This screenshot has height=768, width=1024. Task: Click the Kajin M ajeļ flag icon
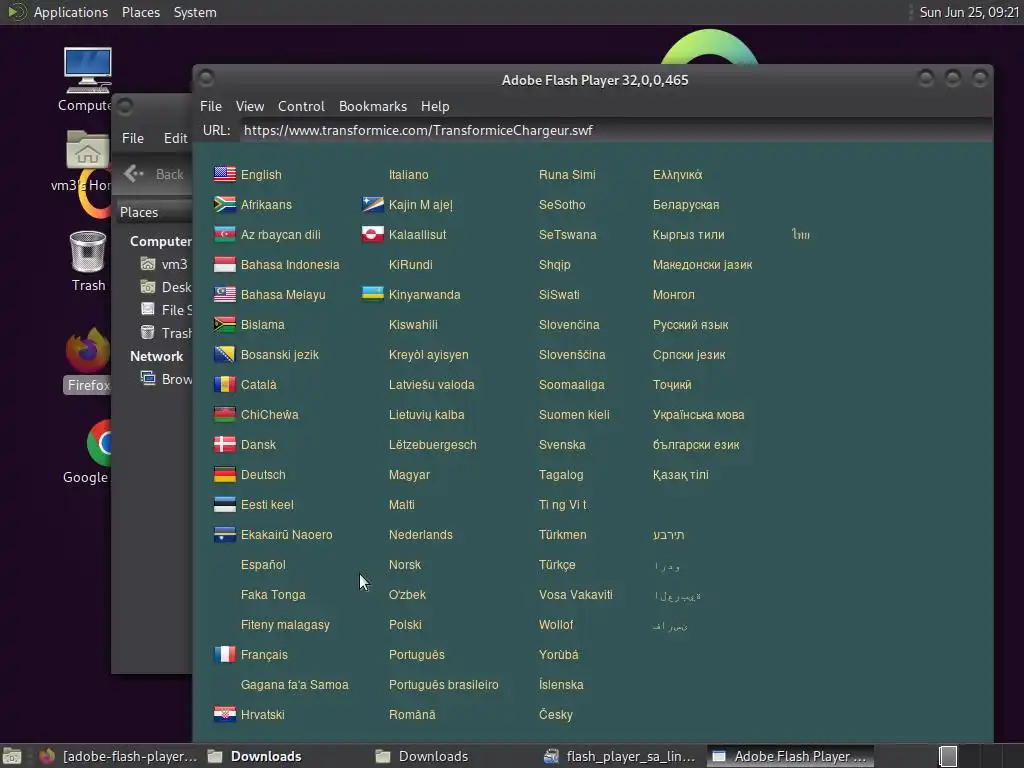373,204
